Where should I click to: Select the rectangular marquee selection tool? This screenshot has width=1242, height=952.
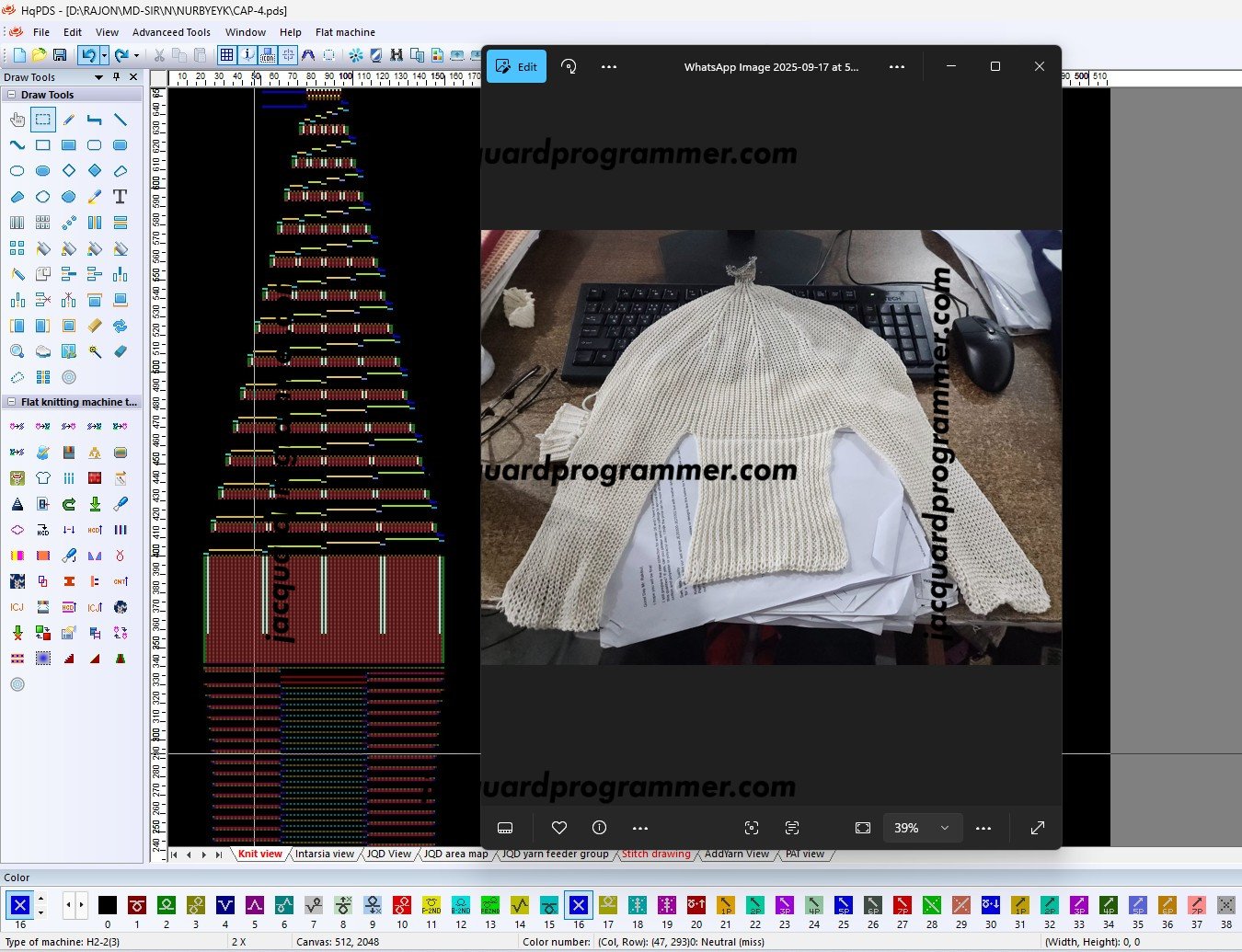click(42, 120)
